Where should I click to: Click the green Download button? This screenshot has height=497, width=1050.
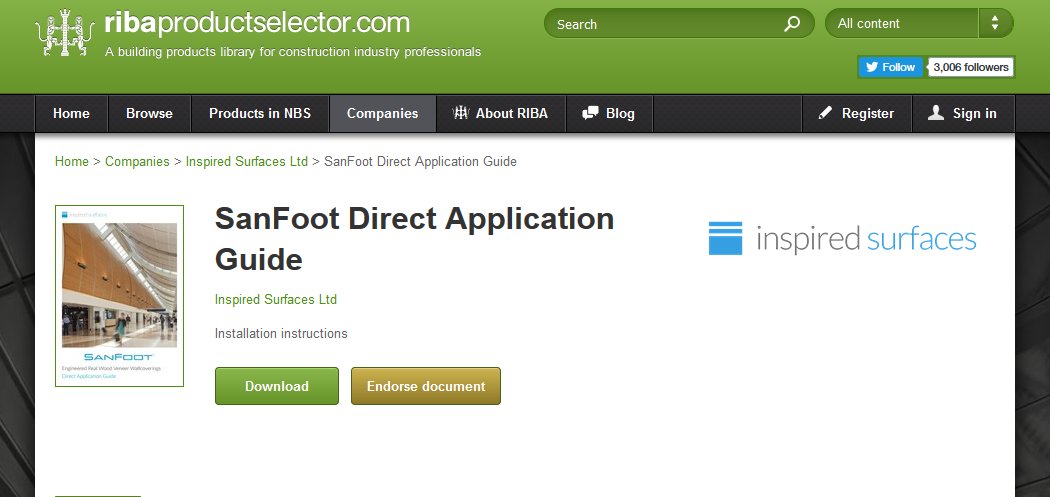click(277, 386)
